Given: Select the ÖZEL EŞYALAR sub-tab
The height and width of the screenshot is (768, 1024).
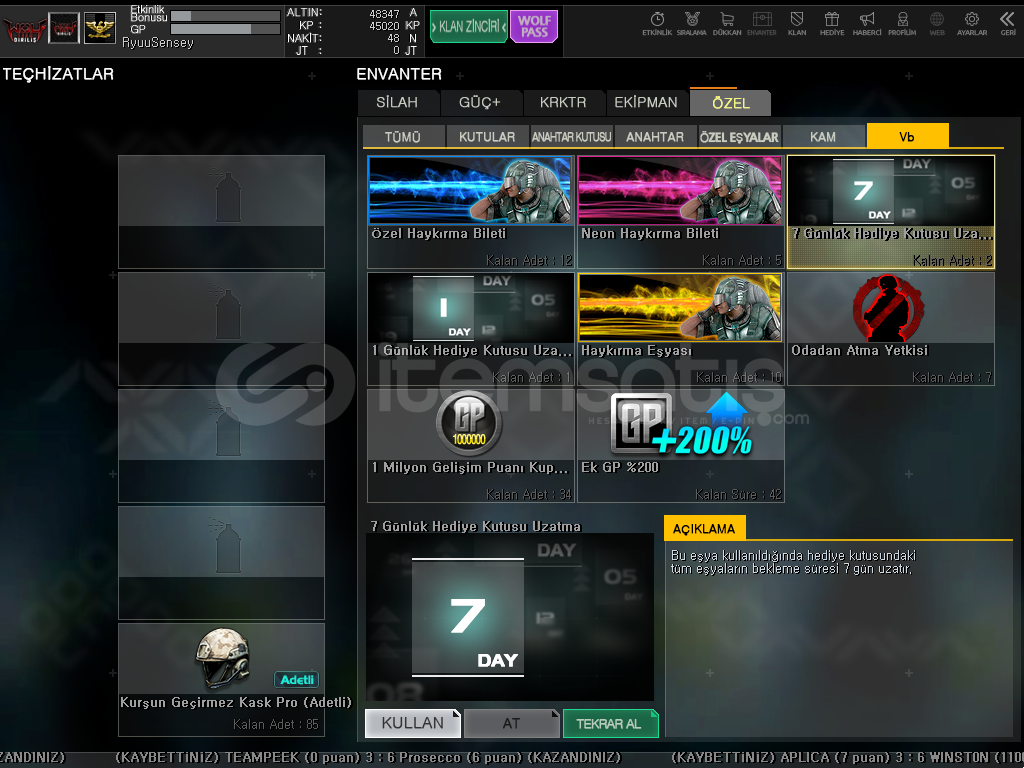Looking at the screenshot, I should tap(739, 136).
